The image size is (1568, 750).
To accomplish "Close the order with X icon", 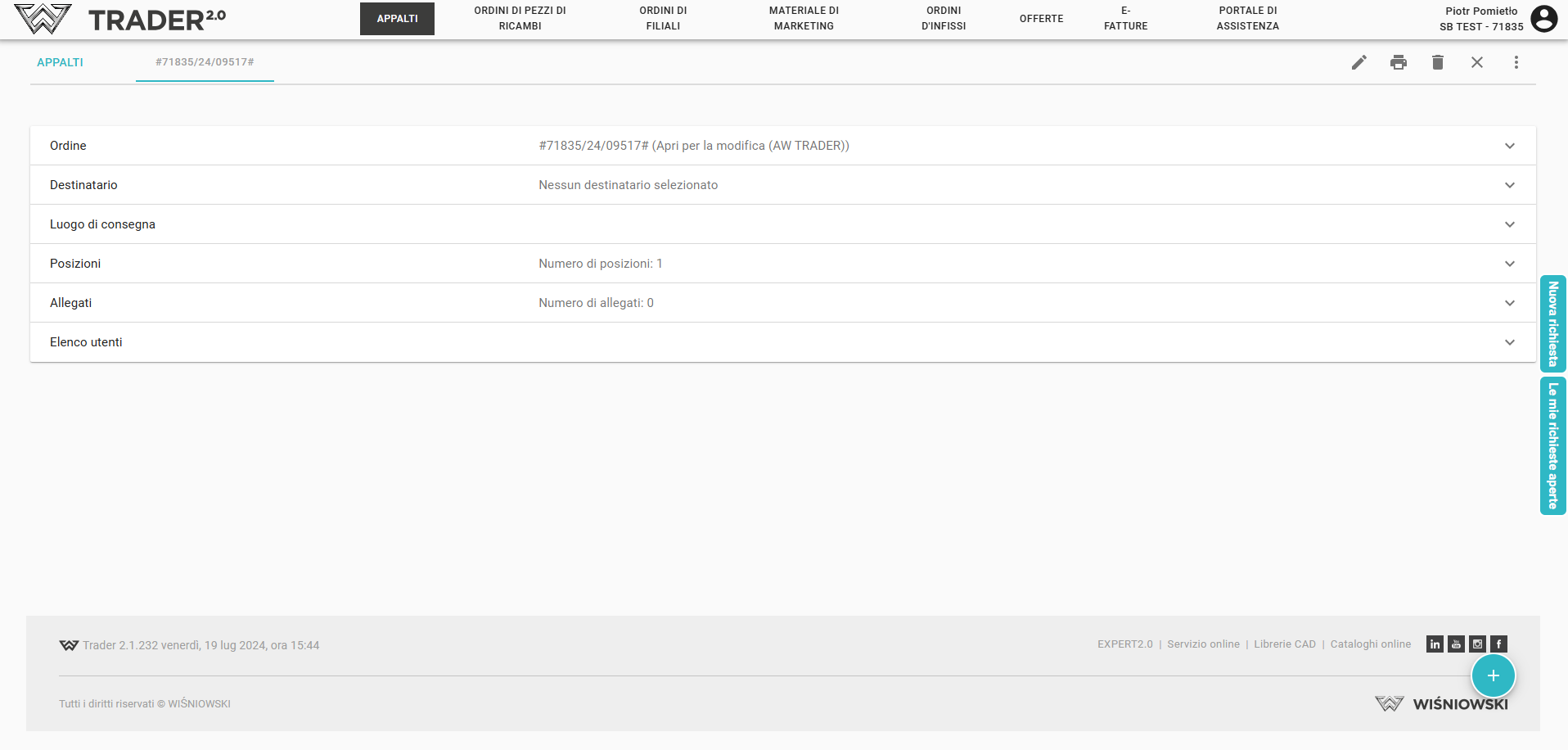I will click(1476, 62).
